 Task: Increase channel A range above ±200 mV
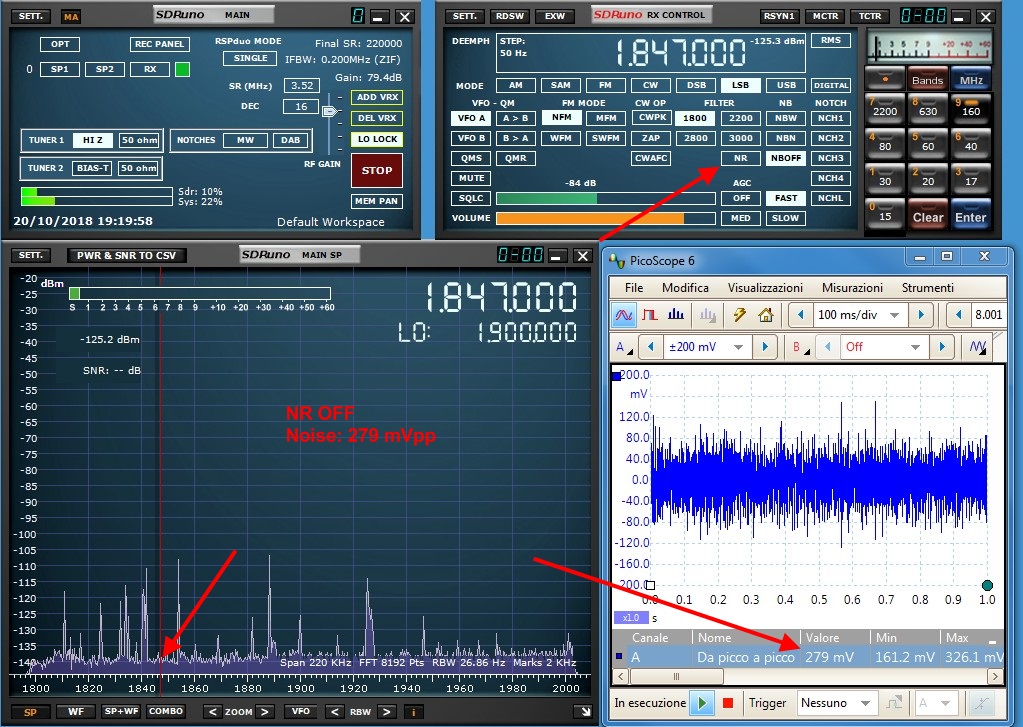tap(765, 347)
